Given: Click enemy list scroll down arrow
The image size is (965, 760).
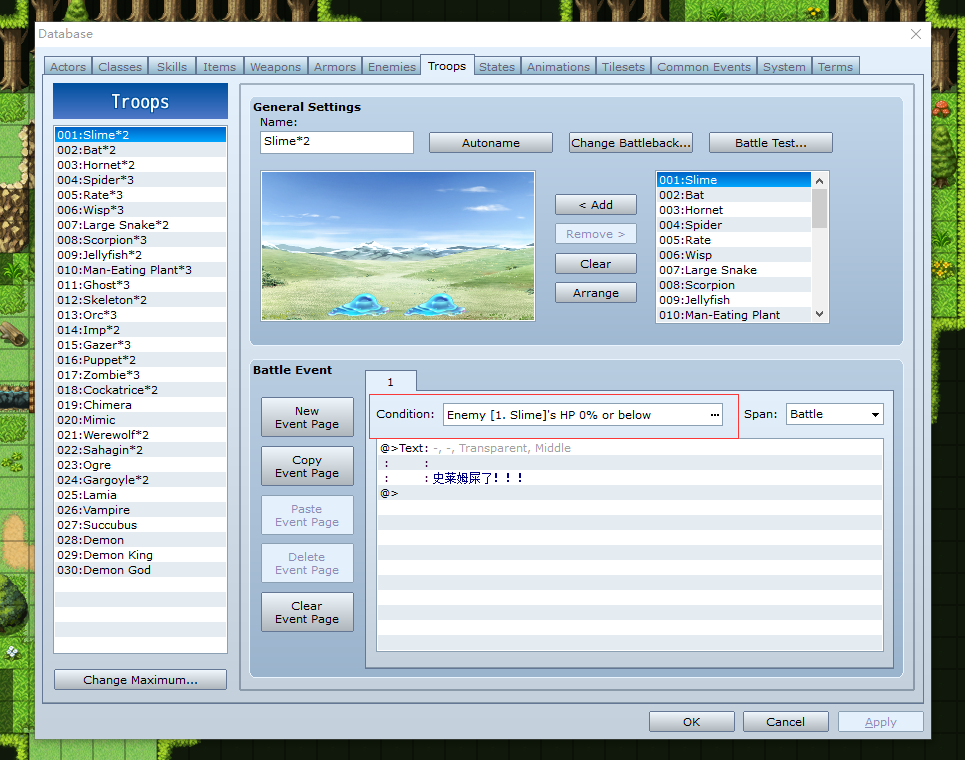Looking at the screenshot, I should tap(819, 314).
